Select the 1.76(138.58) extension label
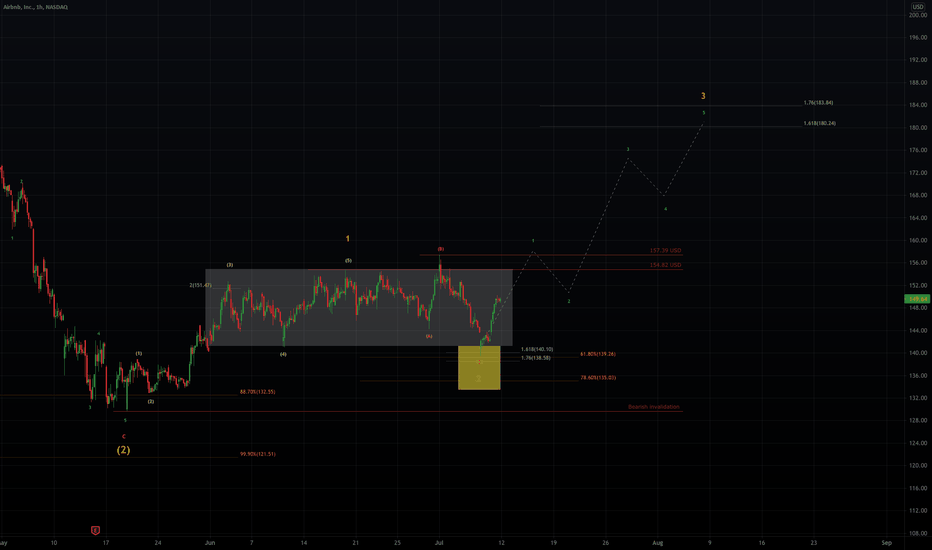The width and height of the screenshot is (932, 550). click(x=536, y=358)
